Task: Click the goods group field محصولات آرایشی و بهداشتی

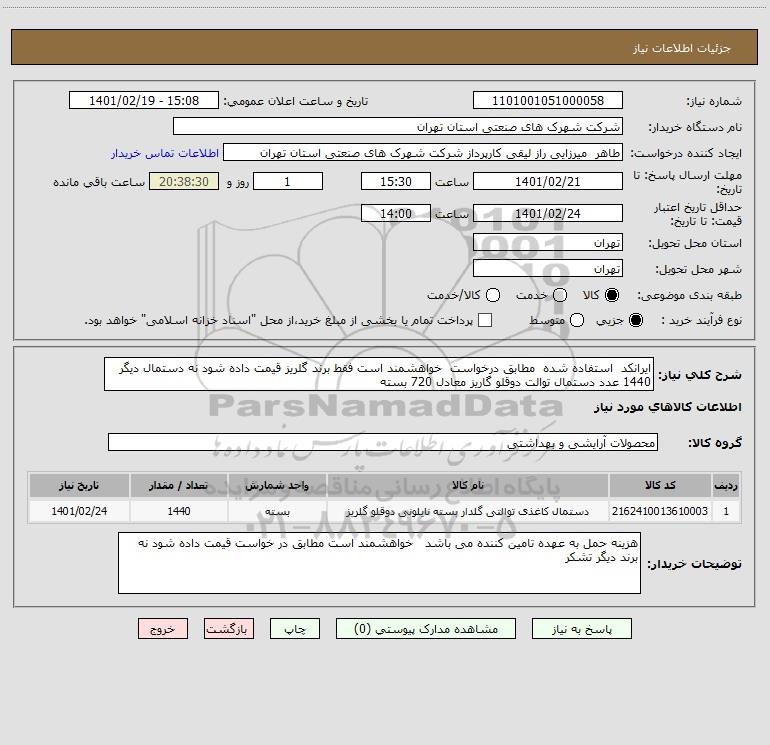Action: (x=383, y=442)
